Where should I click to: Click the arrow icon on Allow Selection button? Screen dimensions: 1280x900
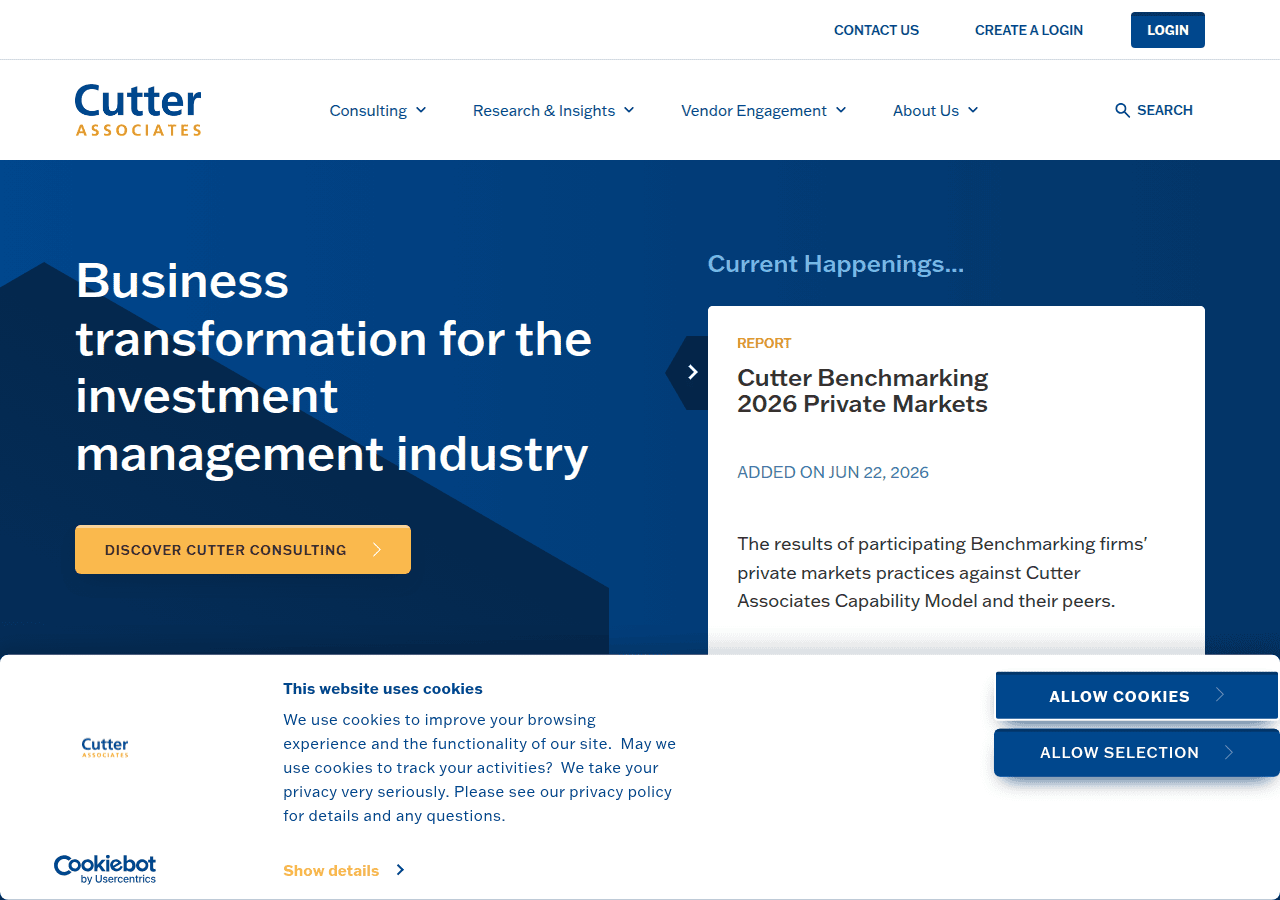(1229, 752)
